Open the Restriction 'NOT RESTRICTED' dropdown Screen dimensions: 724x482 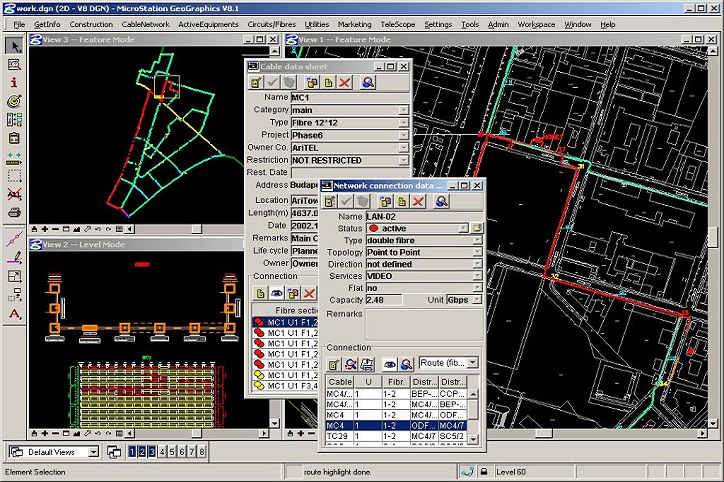point(404,160)
